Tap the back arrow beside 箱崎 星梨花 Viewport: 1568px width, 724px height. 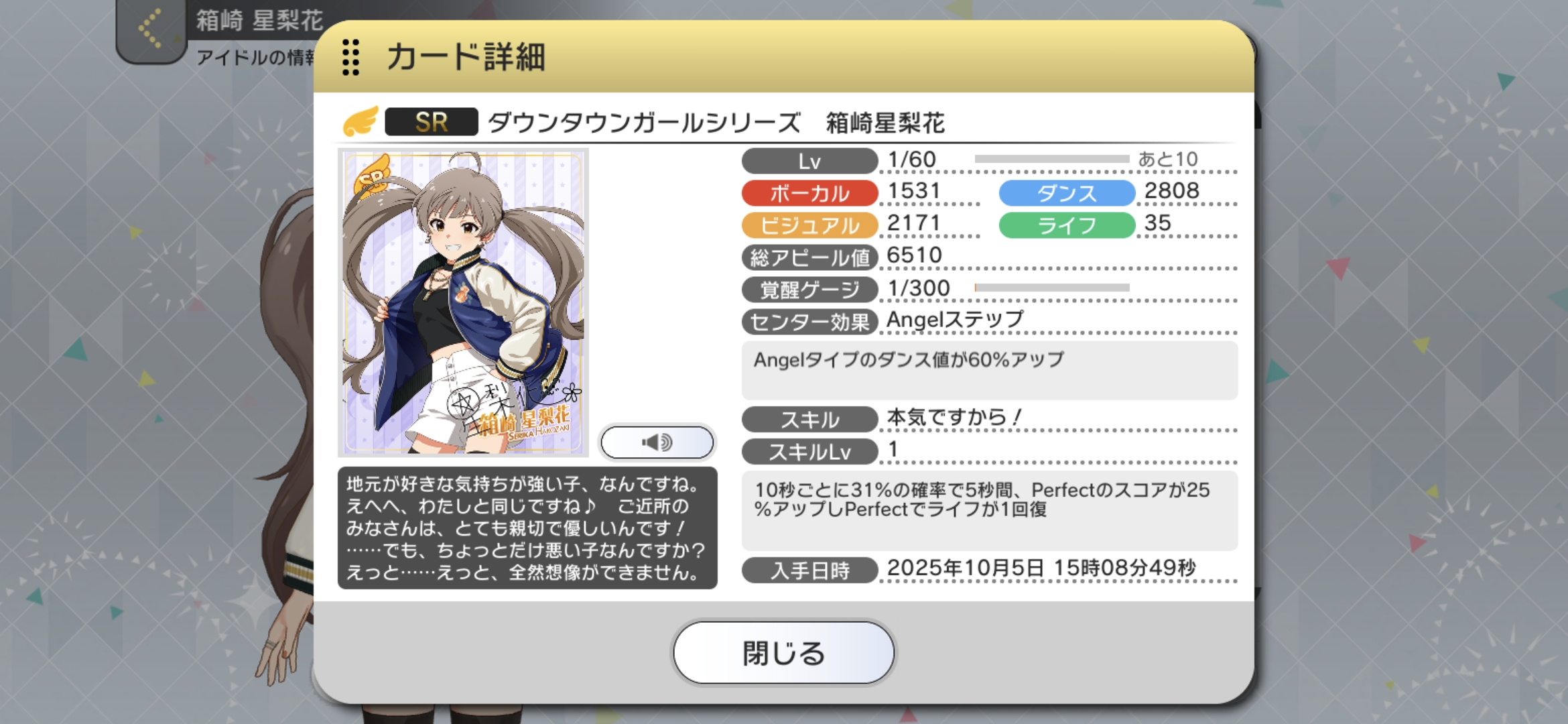click(x=151, y=28)
